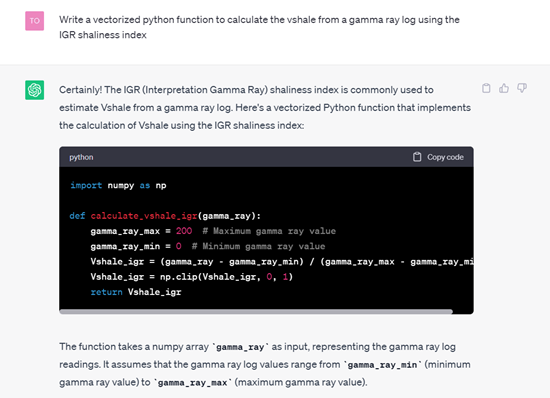
Task: Click the return Vshale_igr line
Action: tap(136, 292)
